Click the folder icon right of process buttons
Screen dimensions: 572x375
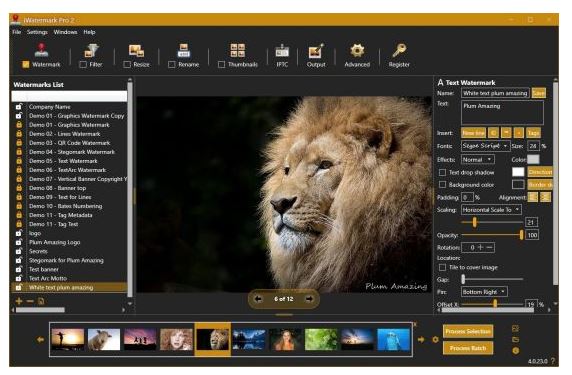point(515,340)
